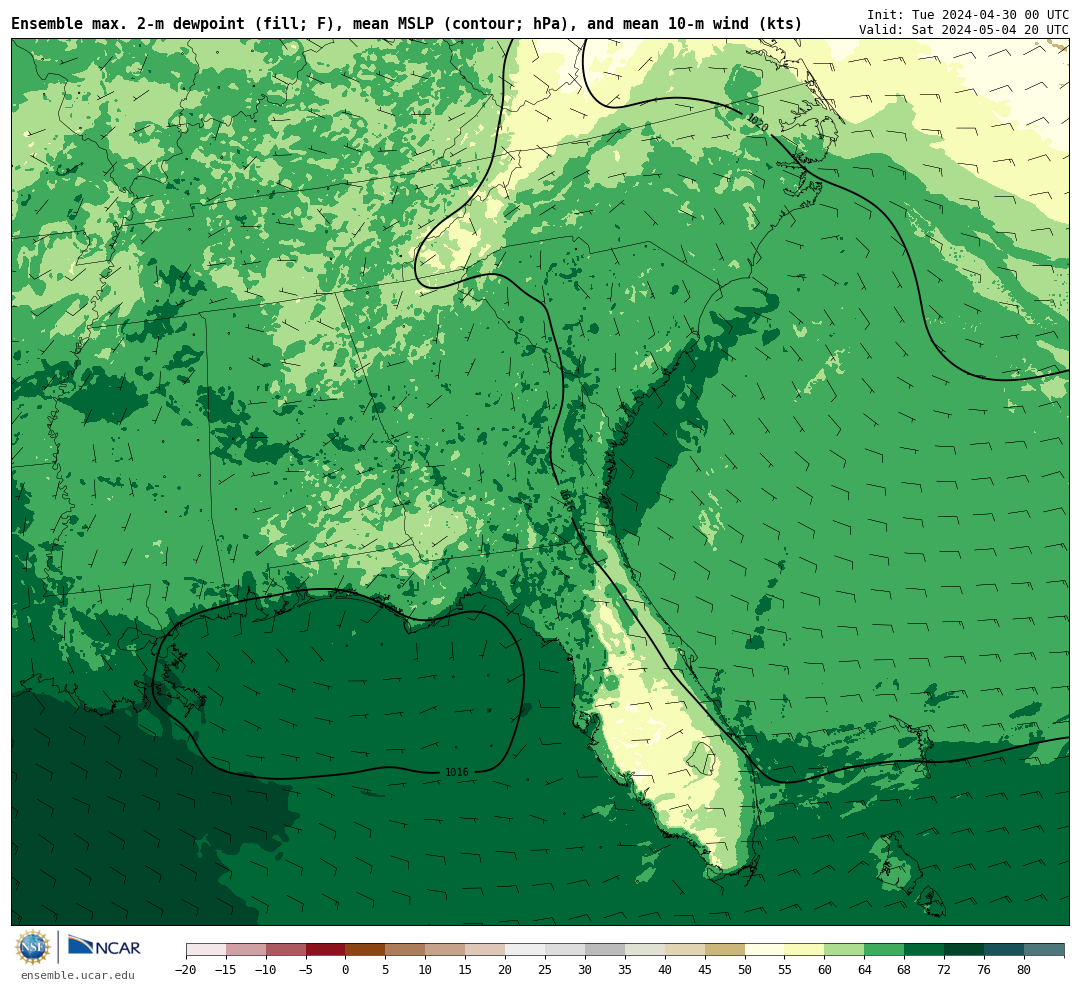
Task: Pick the light green swatch between 60 and 64
Action: click(x=845, y=950)
